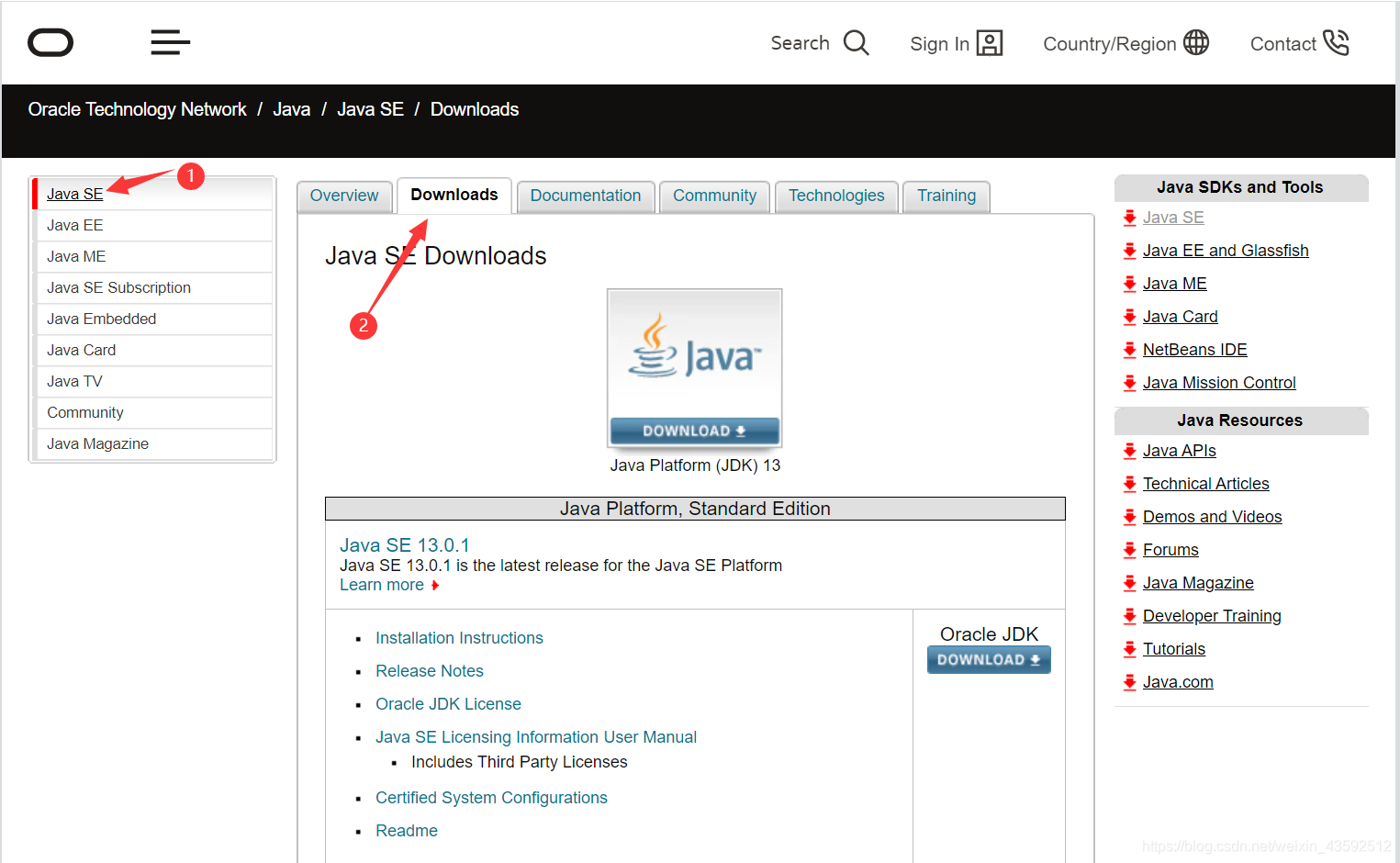Open Certified System Configurations link
1400x863 pixels.
coord(491,798)
